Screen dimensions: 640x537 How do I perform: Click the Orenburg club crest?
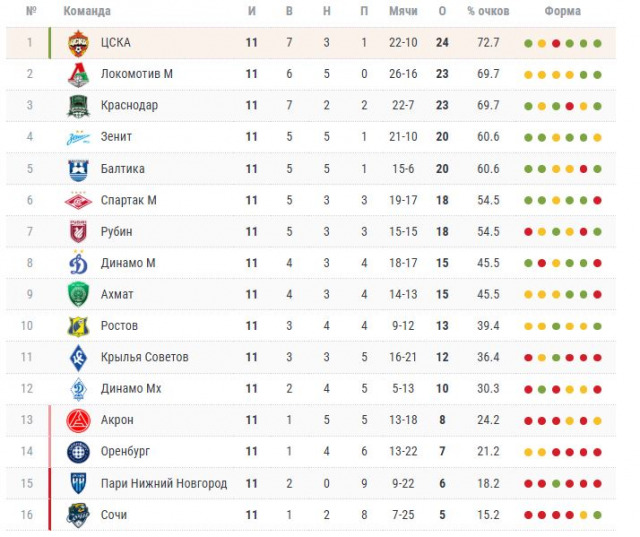point(79,452)
